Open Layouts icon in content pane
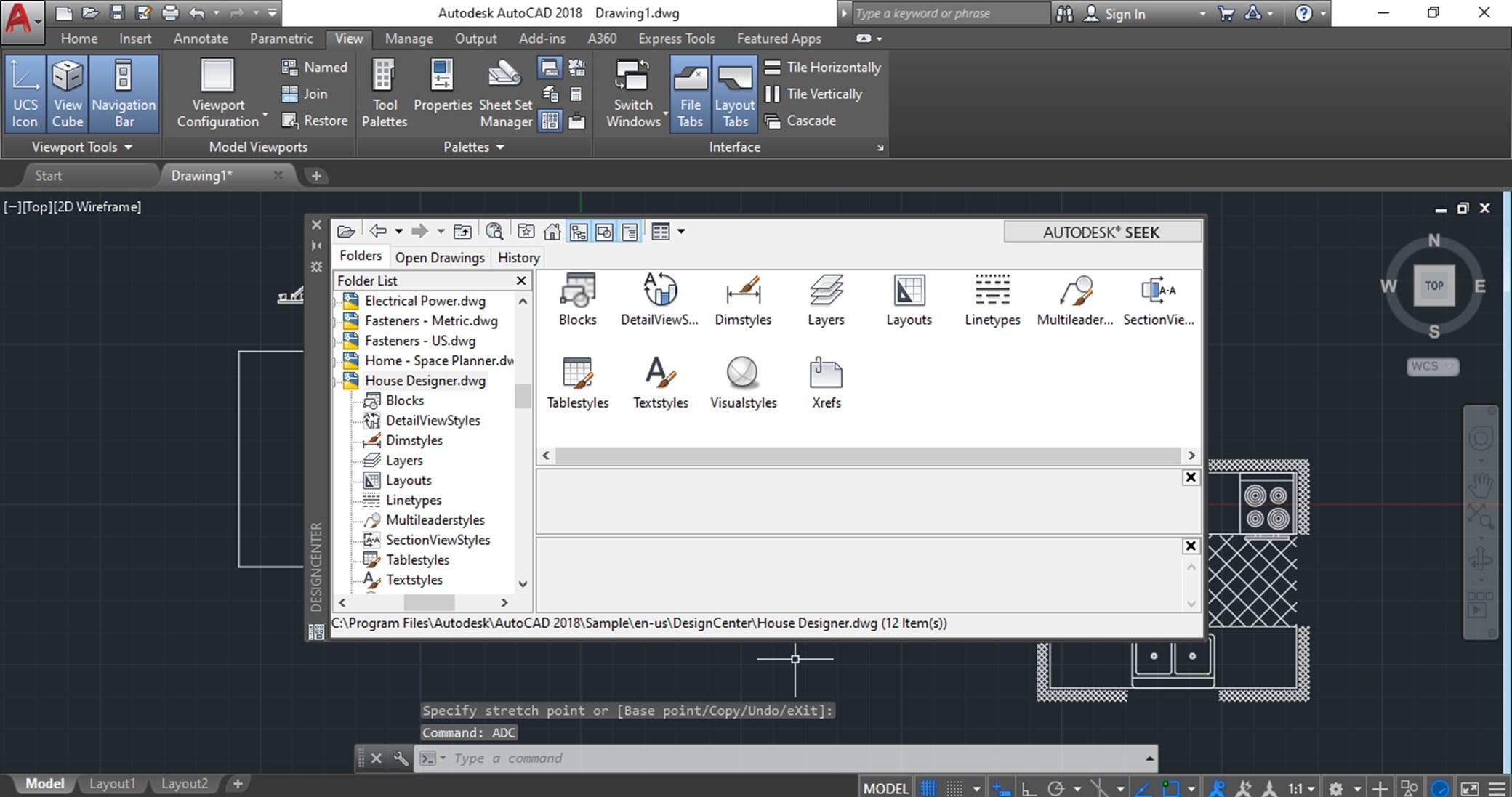Screen dimensions: 1512x797 909,299
